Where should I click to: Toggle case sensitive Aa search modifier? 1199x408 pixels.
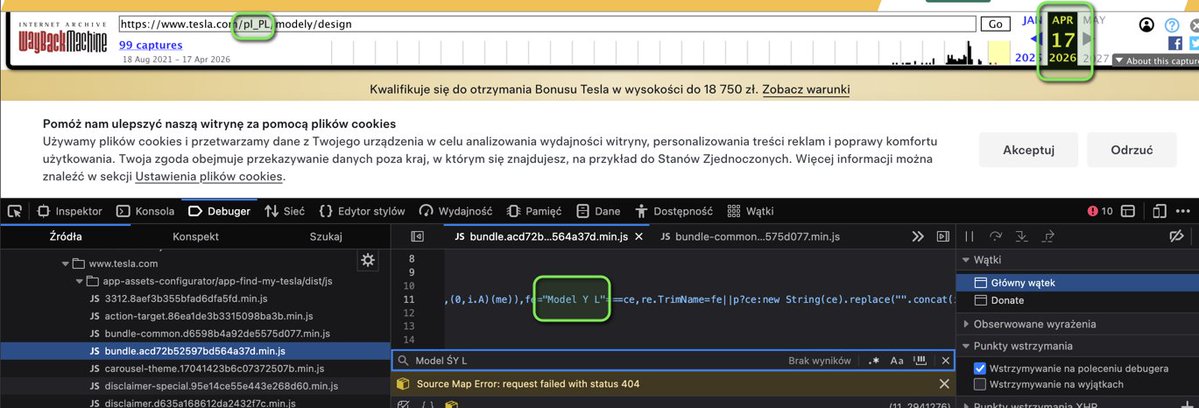click(x=897, y=361)
